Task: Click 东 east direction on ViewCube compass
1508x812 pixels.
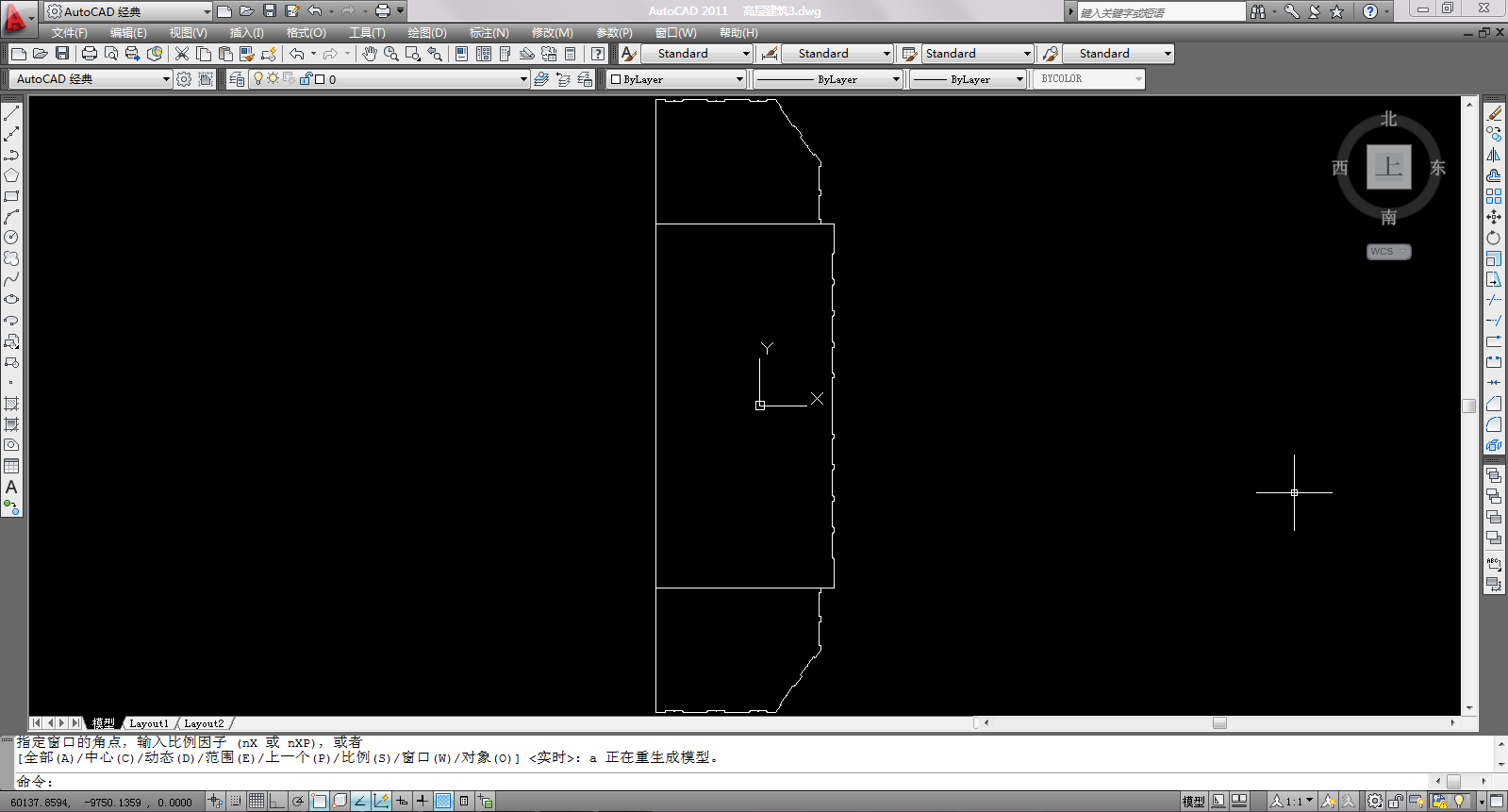Action: tap(1437, 168)
